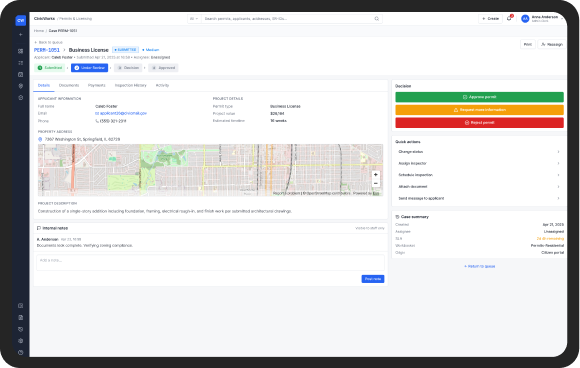The image size is (580, 368).
Task: Click the Internal notes comment icon
Action: point(39,228)
